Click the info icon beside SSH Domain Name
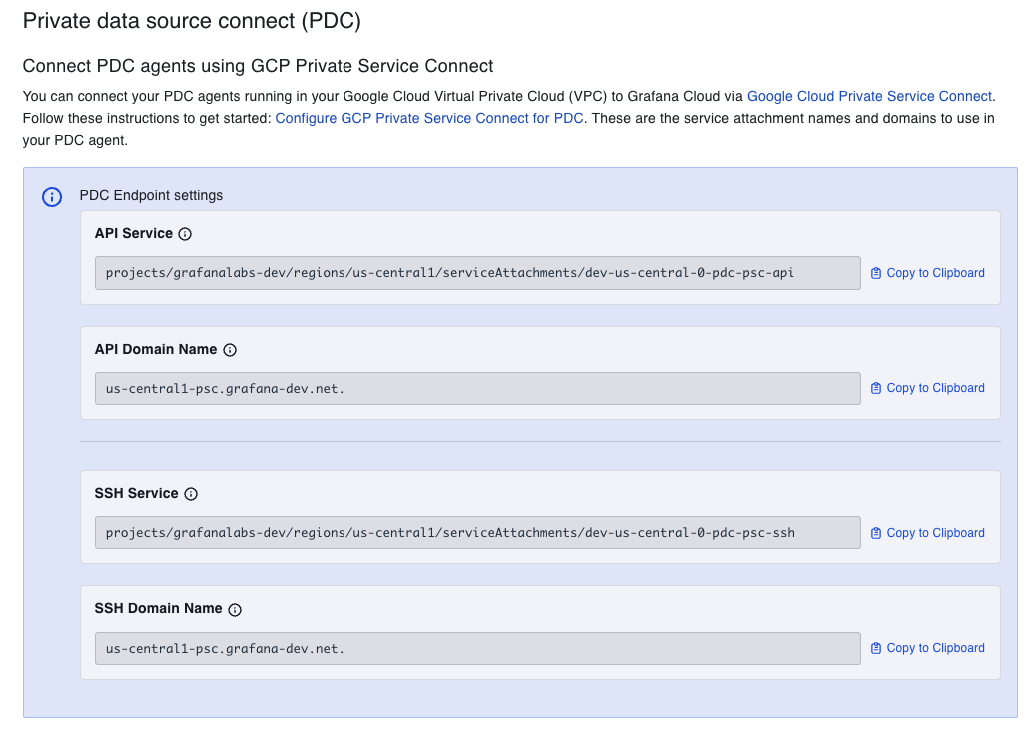The width and height of the screenshot is (1033, 737). 234,608
